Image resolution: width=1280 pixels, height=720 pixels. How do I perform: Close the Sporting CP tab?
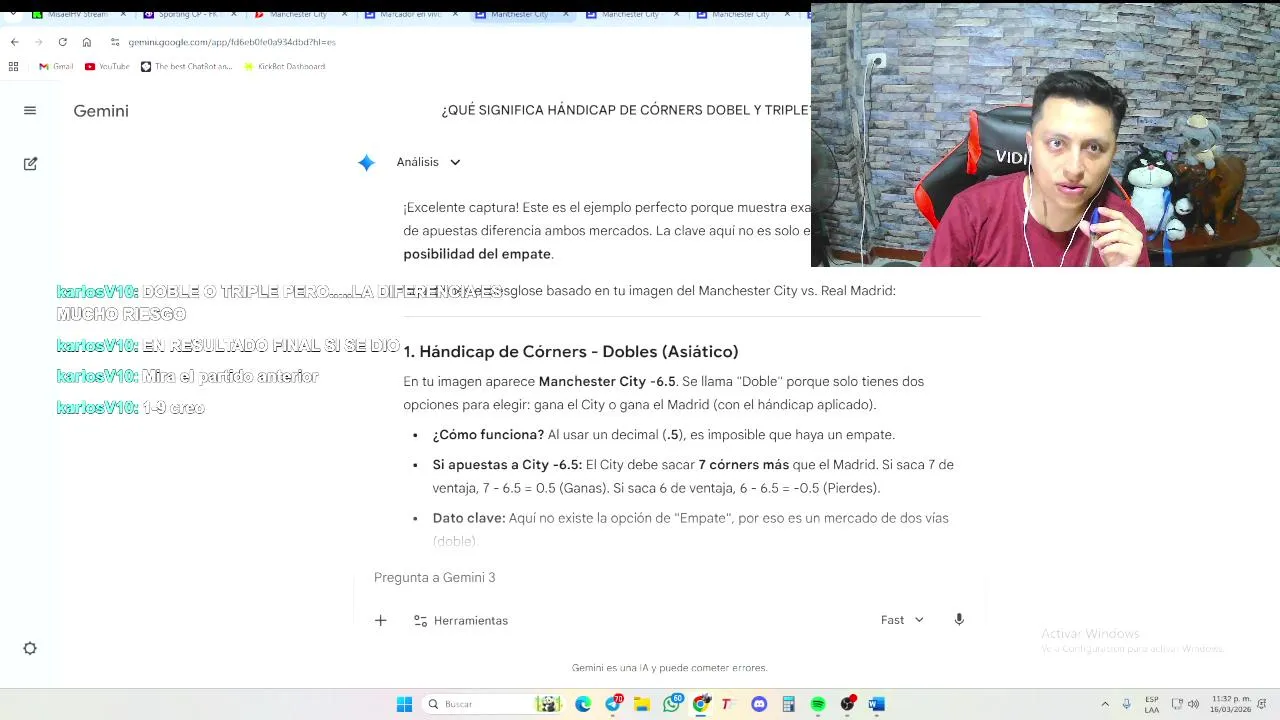[x=234, y=14]
